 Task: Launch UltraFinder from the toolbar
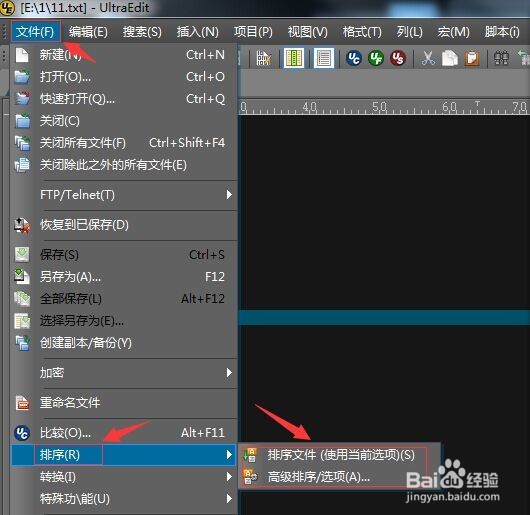(376, 58)
